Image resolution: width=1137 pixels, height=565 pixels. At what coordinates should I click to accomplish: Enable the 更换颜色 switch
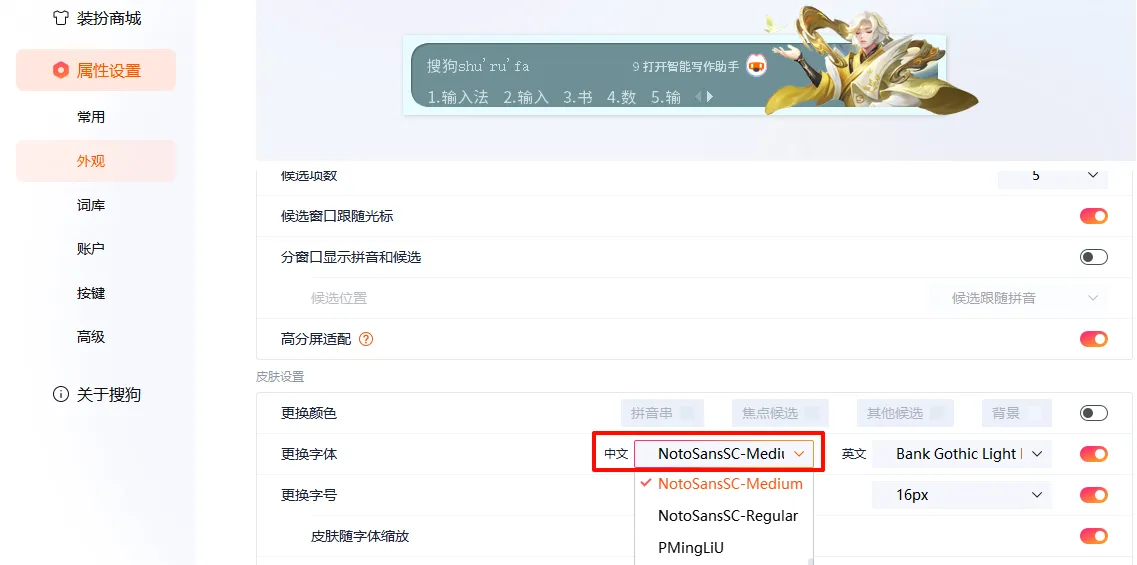1093,413
